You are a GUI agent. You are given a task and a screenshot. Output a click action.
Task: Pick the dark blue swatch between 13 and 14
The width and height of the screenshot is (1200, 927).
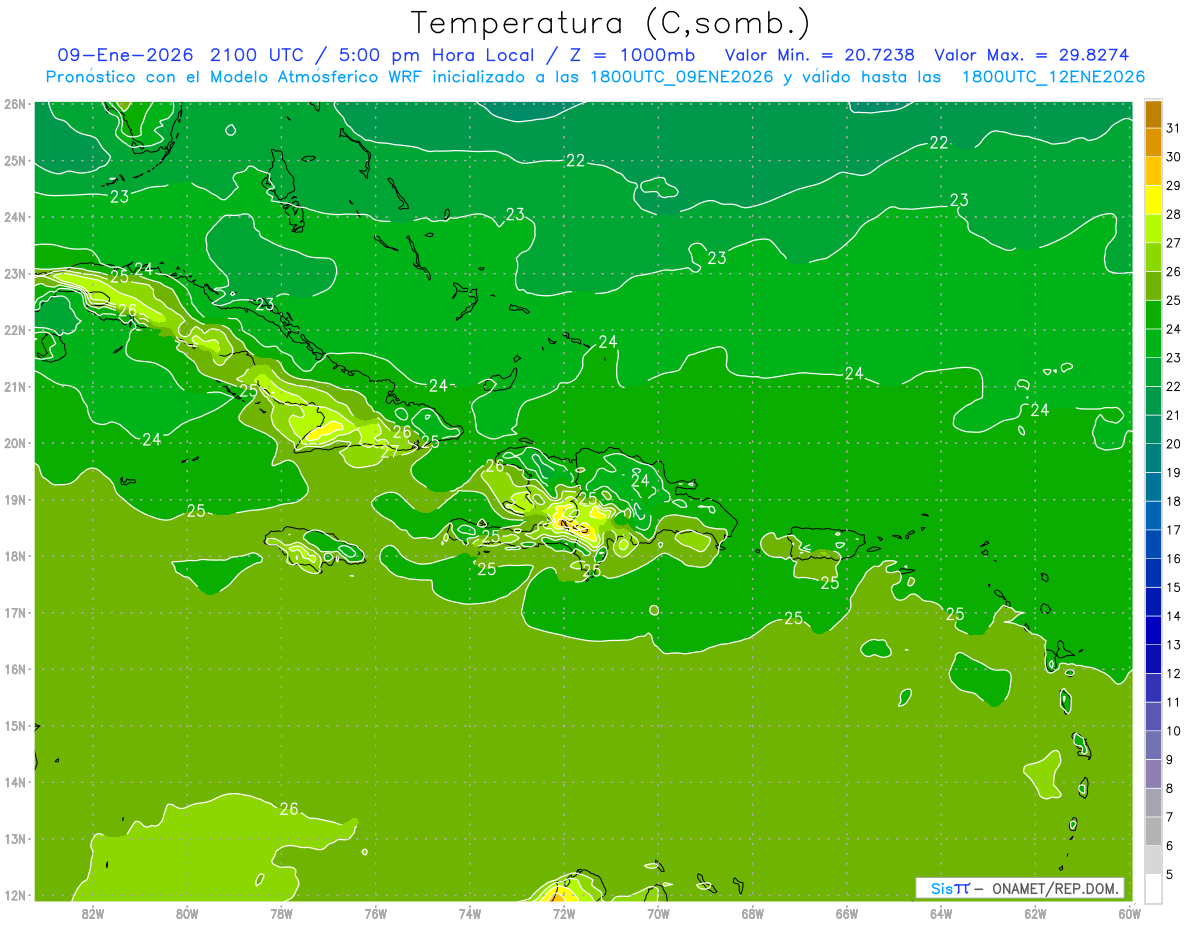1153,630
